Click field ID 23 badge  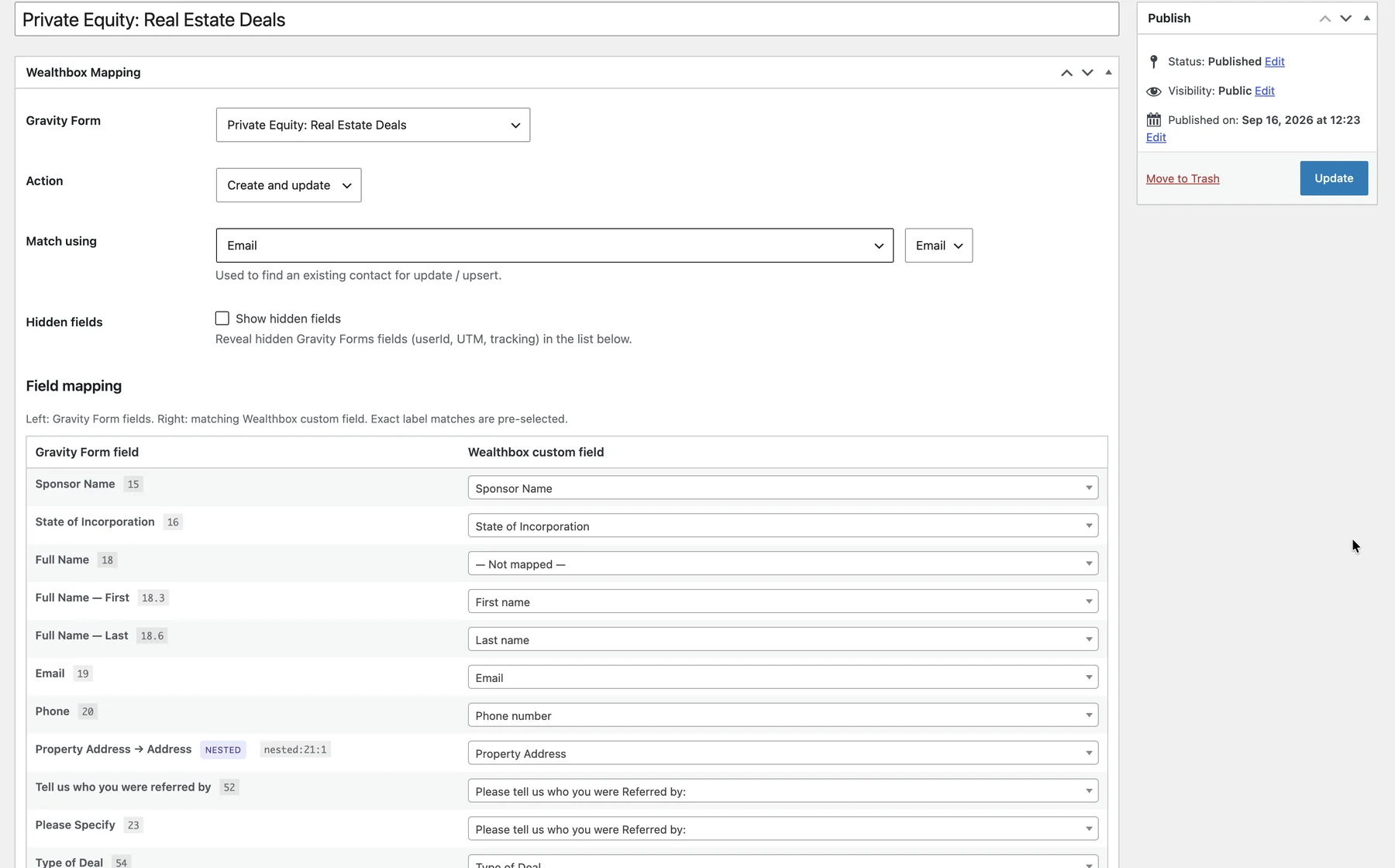133,825
